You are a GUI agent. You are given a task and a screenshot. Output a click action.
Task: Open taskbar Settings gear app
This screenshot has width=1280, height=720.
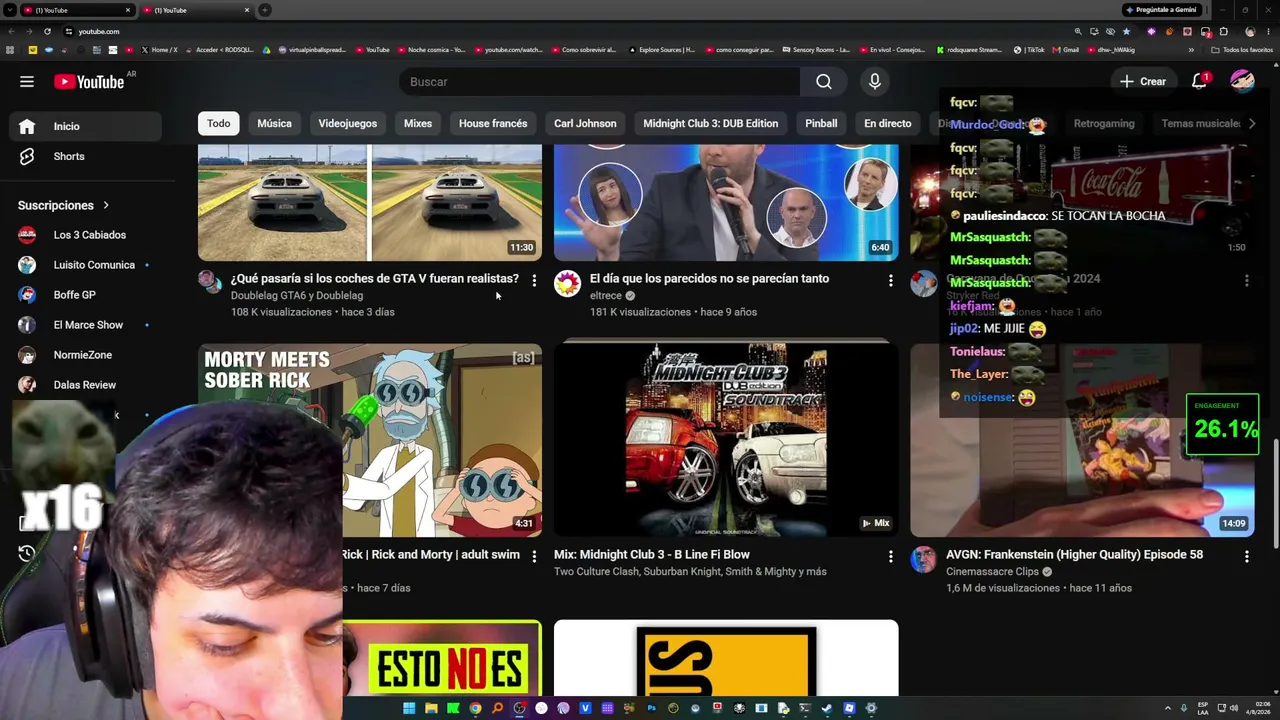coord(871,708)
